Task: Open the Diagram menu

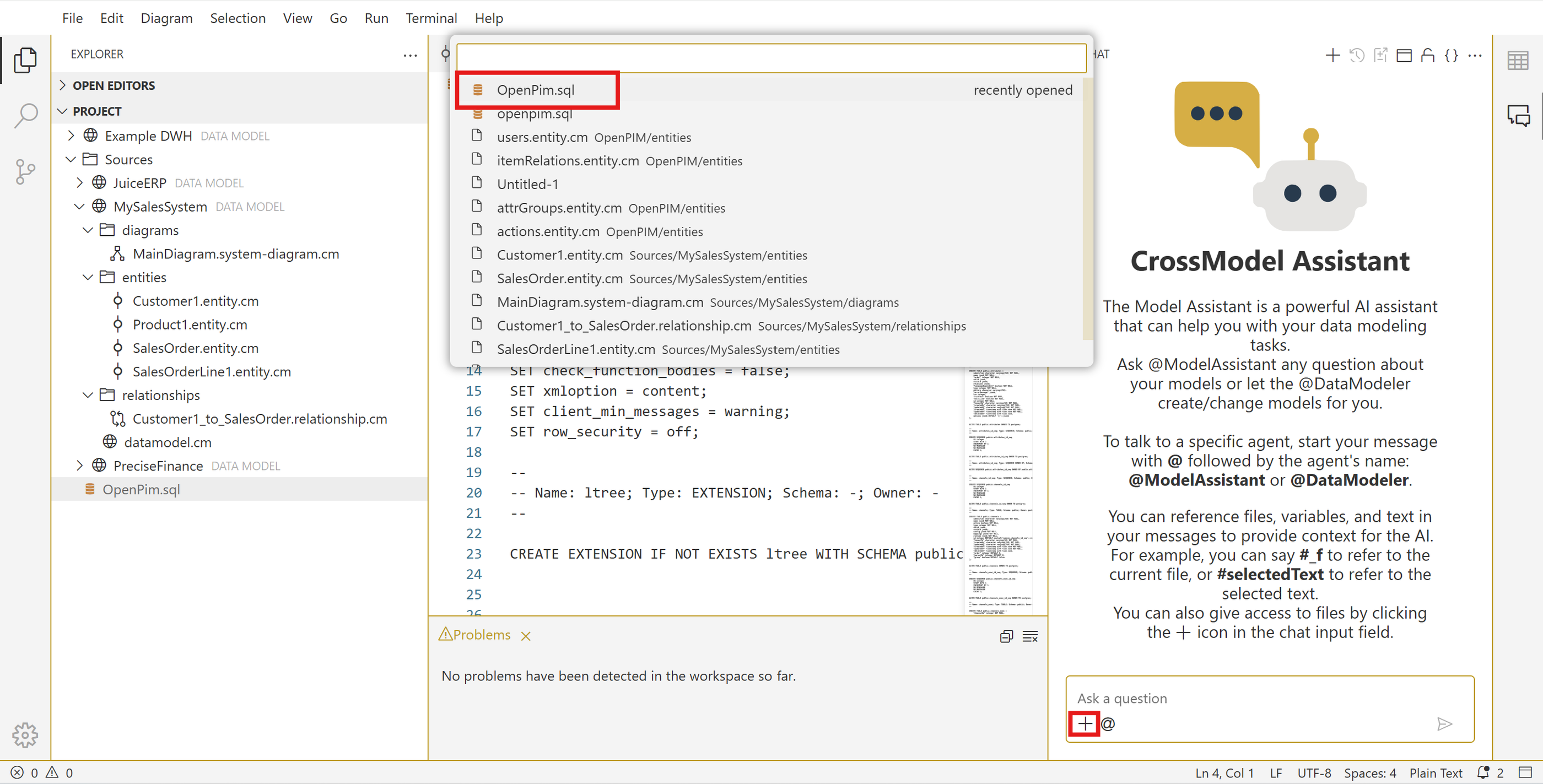Action: click(x=166, y=18)
